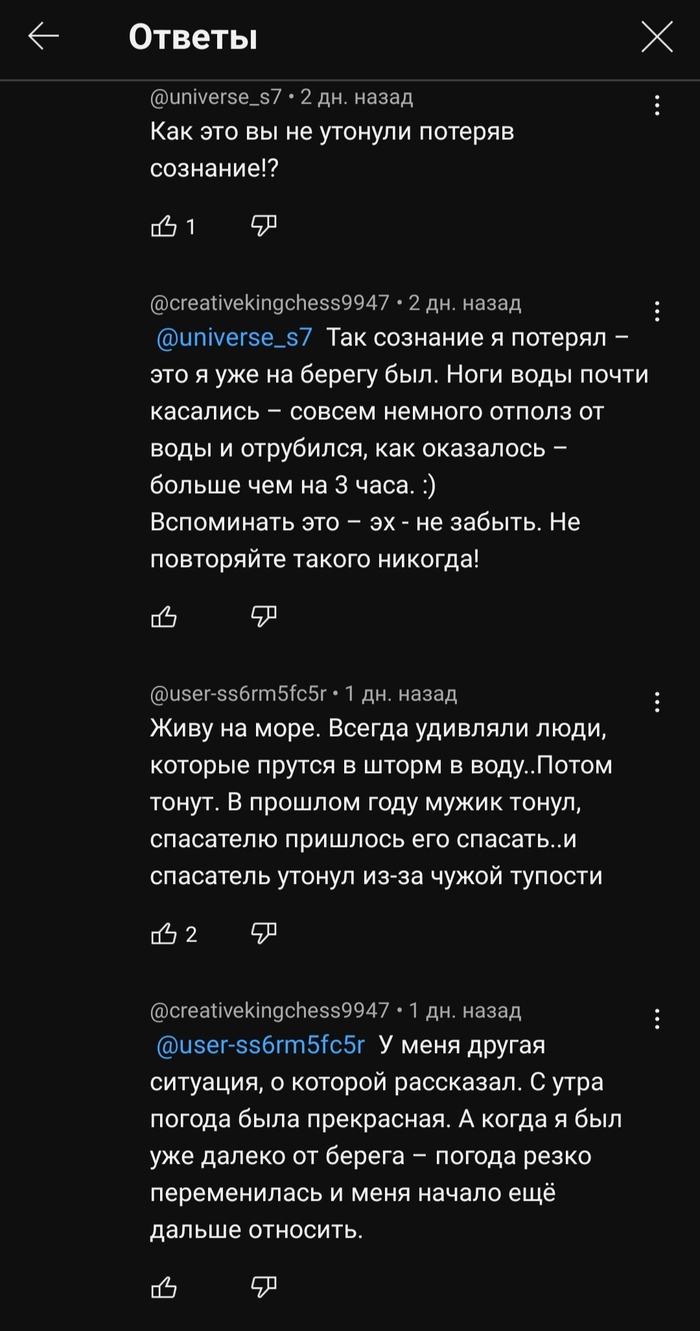Dislike the comment by @universe_s7
Screen dimensions: 700x1331
[263, 226]
